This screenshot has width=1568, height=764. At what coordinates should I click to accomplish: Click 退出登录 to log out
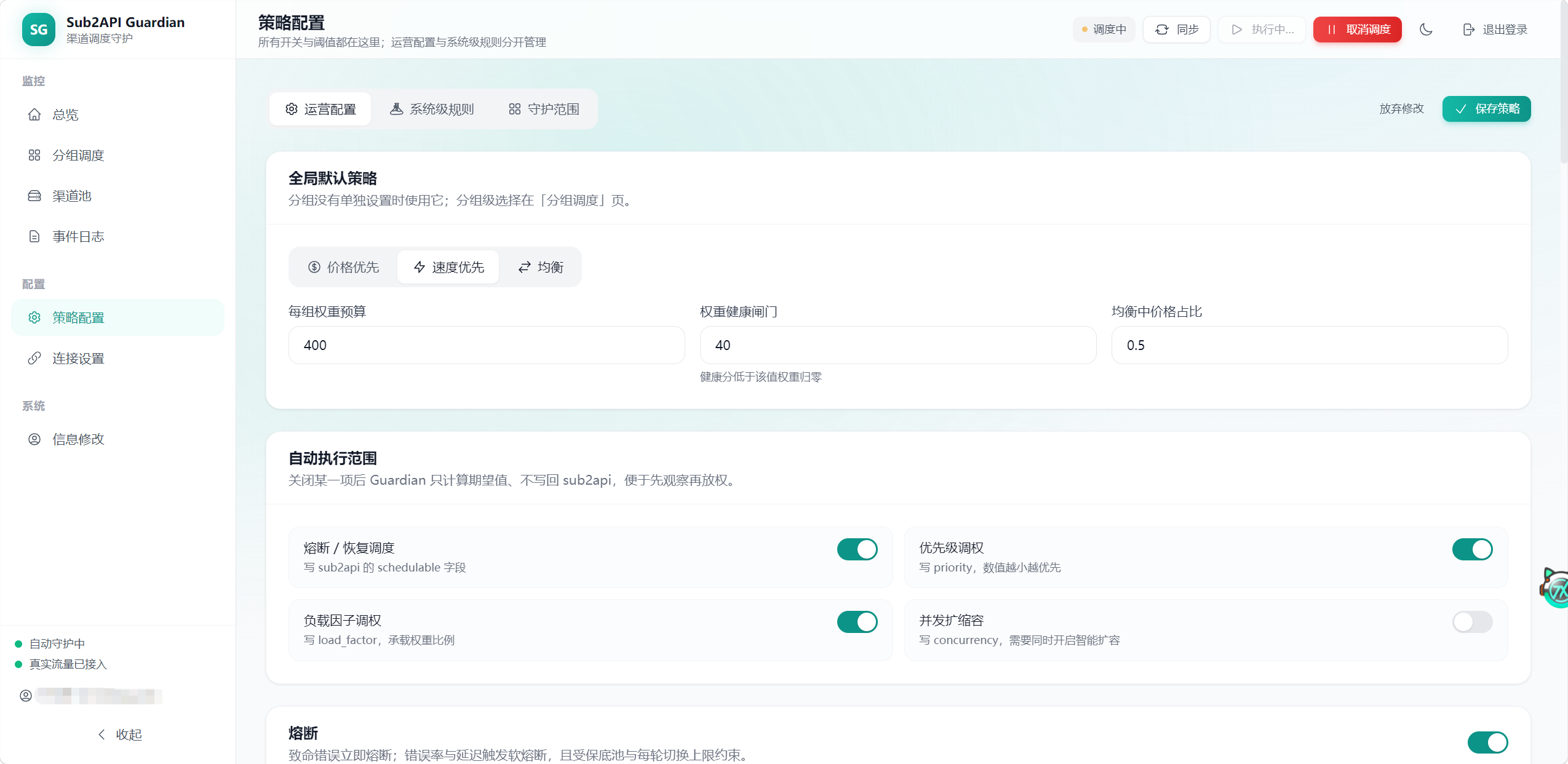pyautogui.click(x=1495, y=30)
